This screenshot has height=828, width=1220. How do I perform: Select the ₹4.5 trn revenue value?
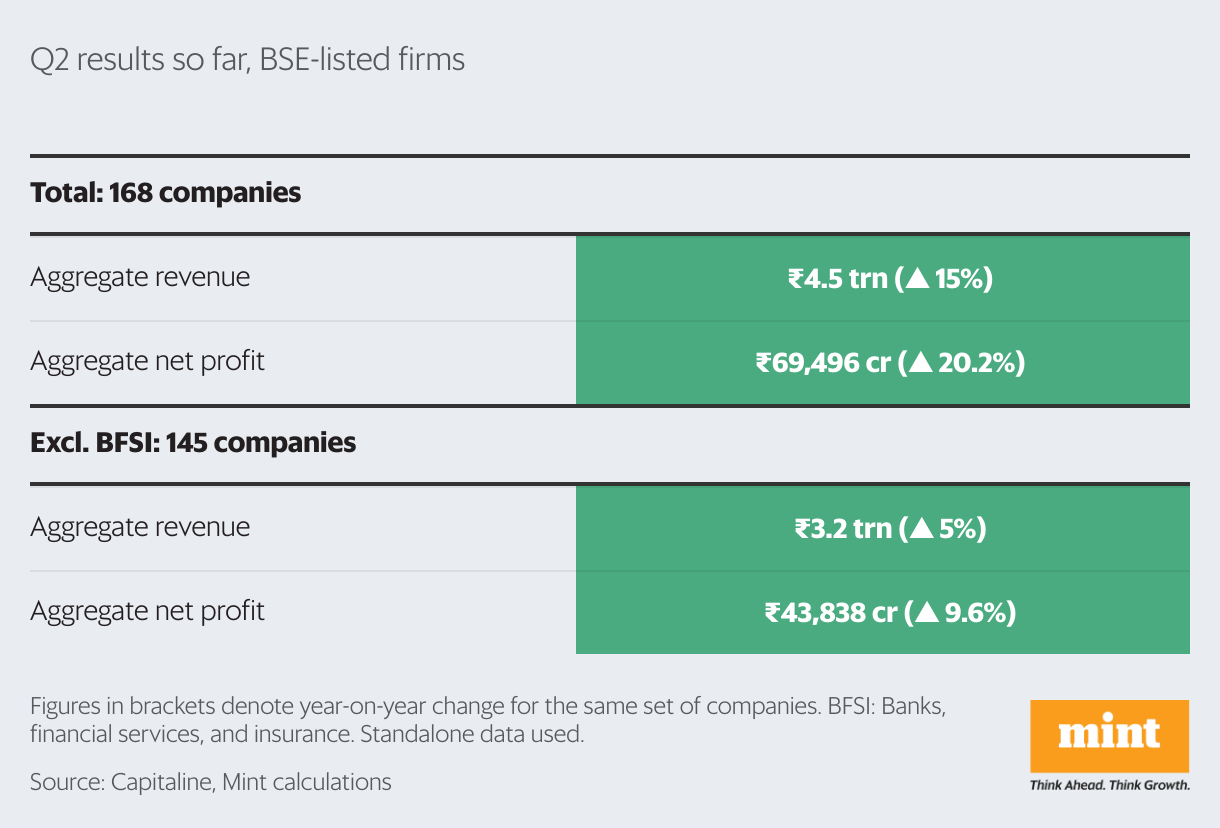point(837,278)
